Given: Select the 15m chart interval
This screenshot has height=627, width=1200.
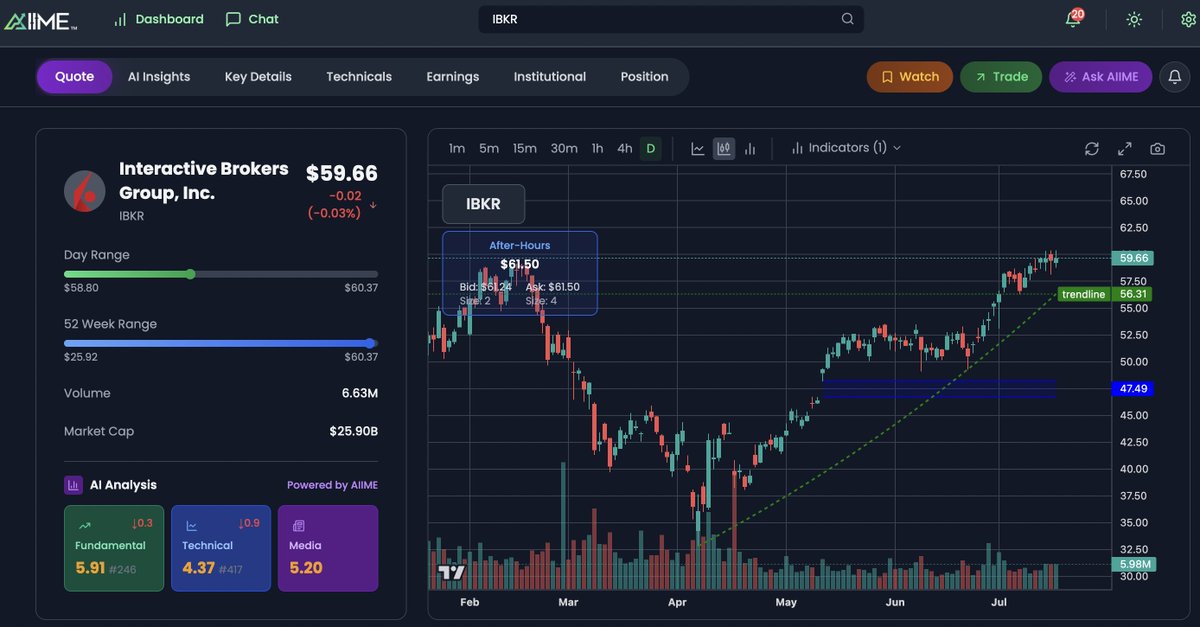Looking at the screenshot, I should coord(525,148).
